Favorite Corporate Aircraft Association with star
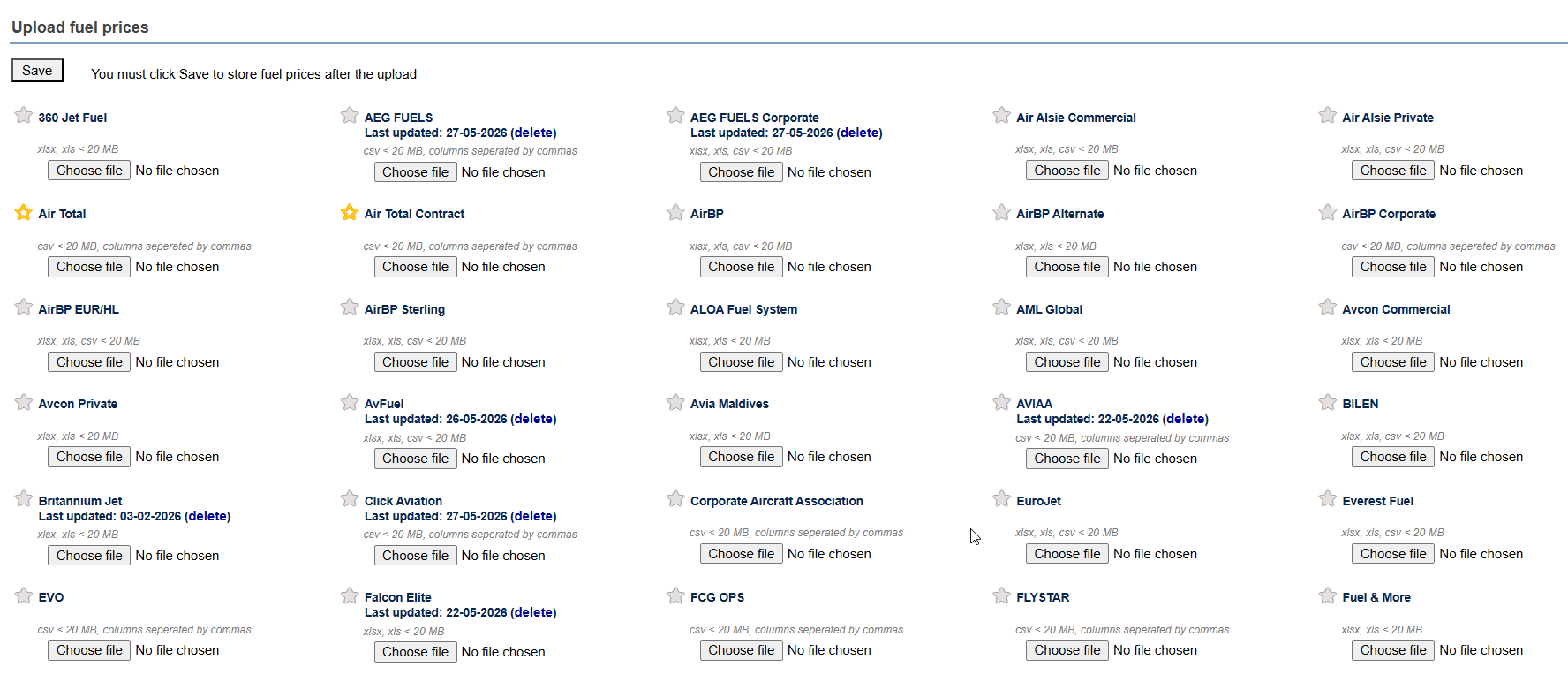1568x675 pixels. (675, 499)
